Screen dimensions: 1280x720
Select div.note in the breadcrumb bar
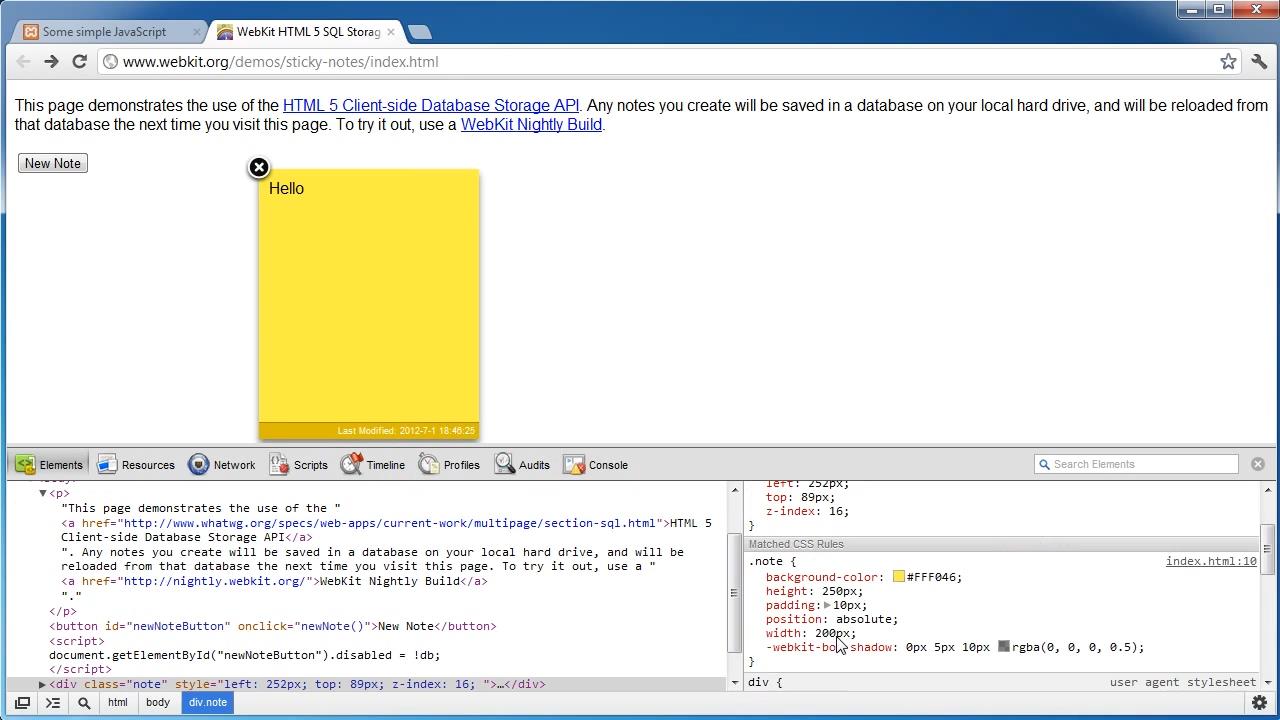(x=208, y=703)
